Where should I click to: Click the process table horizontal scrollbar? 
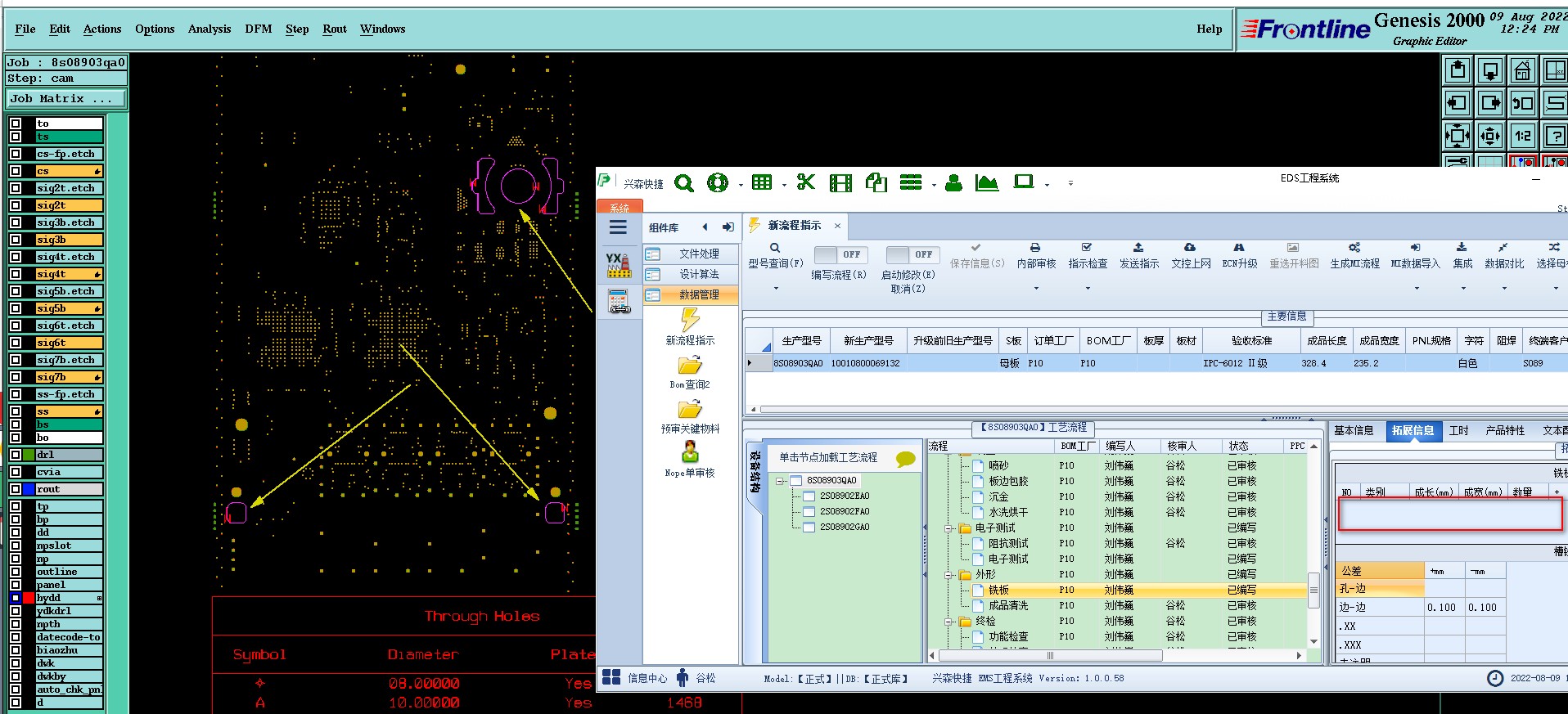tap(1051, 655)
